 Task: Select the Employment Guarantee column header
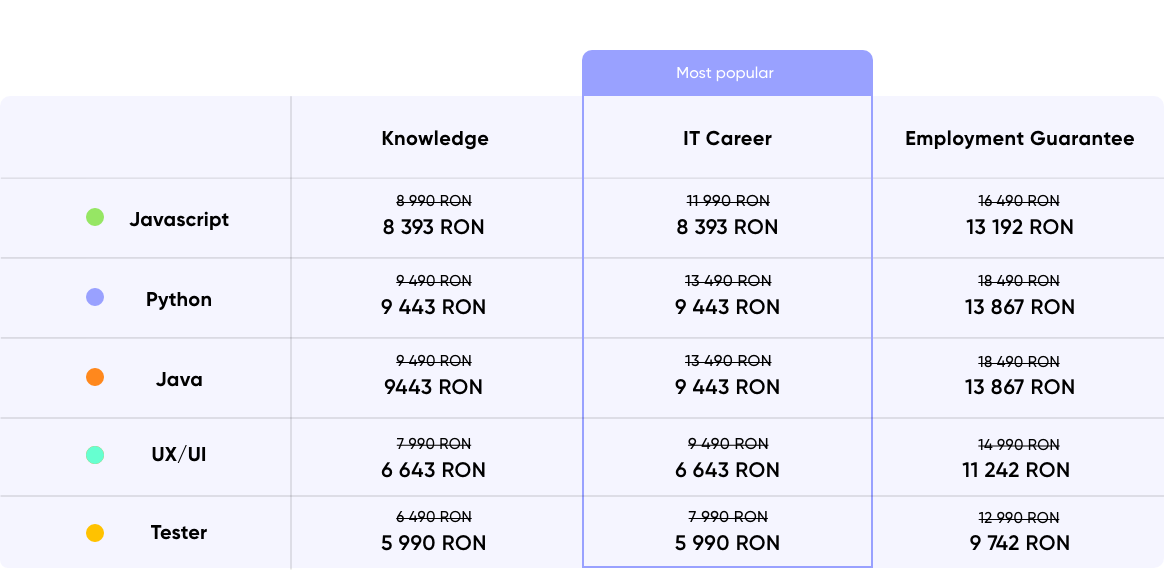pyautogui.click(x=1019, y=138)
